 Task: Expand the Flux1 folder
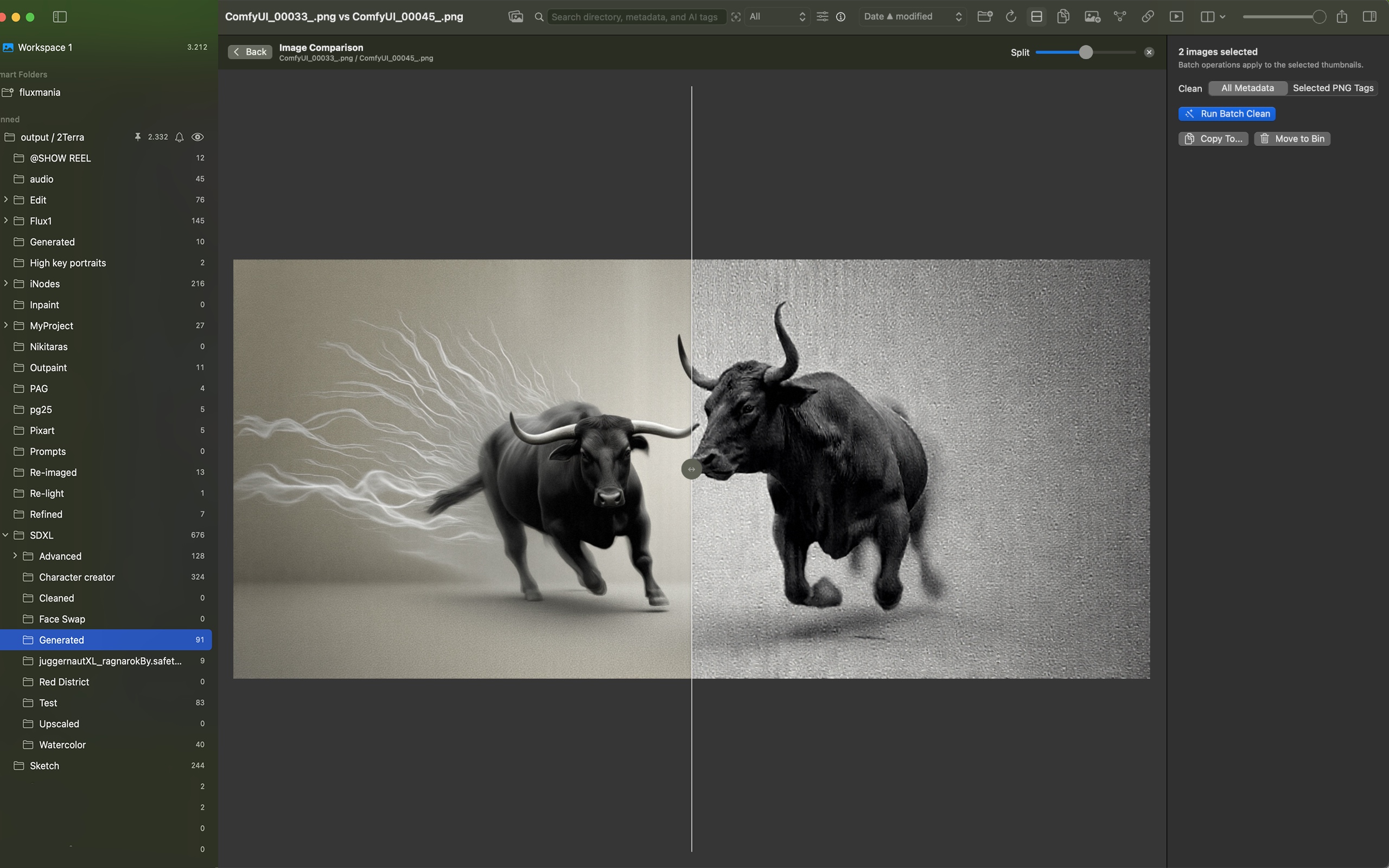pyautogui.click(x=6, y=220)
